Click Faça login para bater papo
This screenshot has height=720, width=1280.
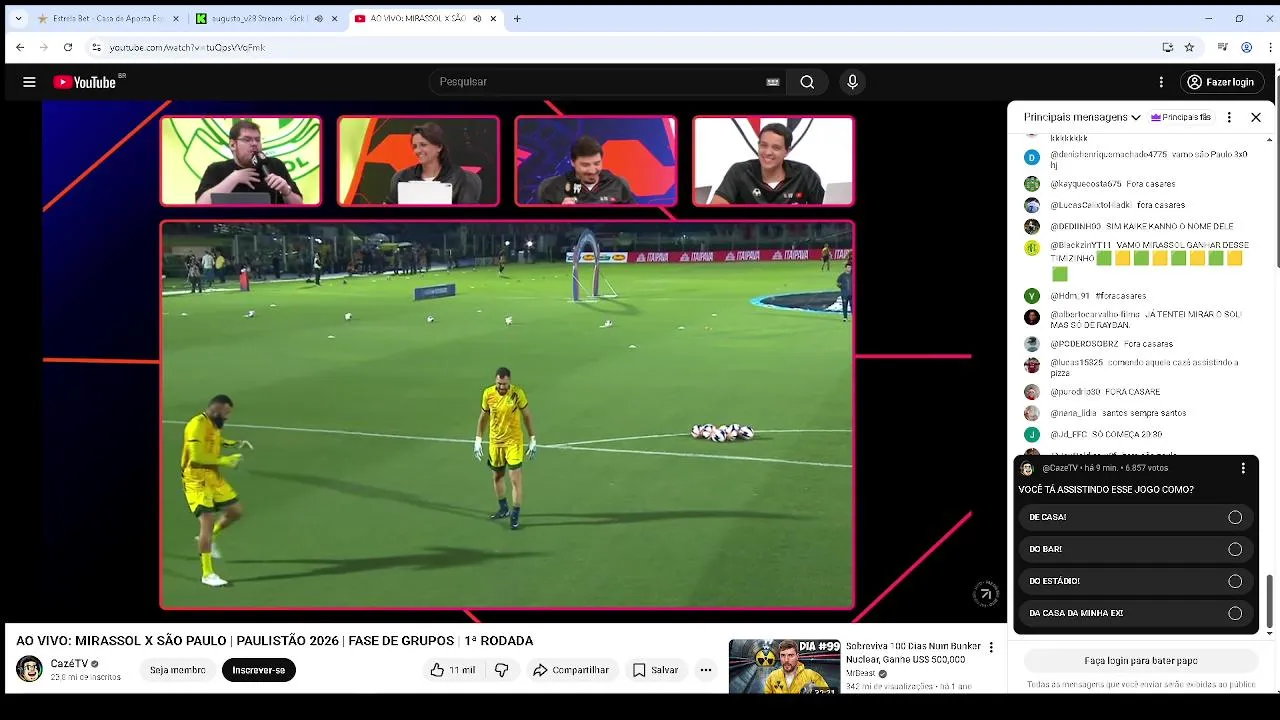1140,661
